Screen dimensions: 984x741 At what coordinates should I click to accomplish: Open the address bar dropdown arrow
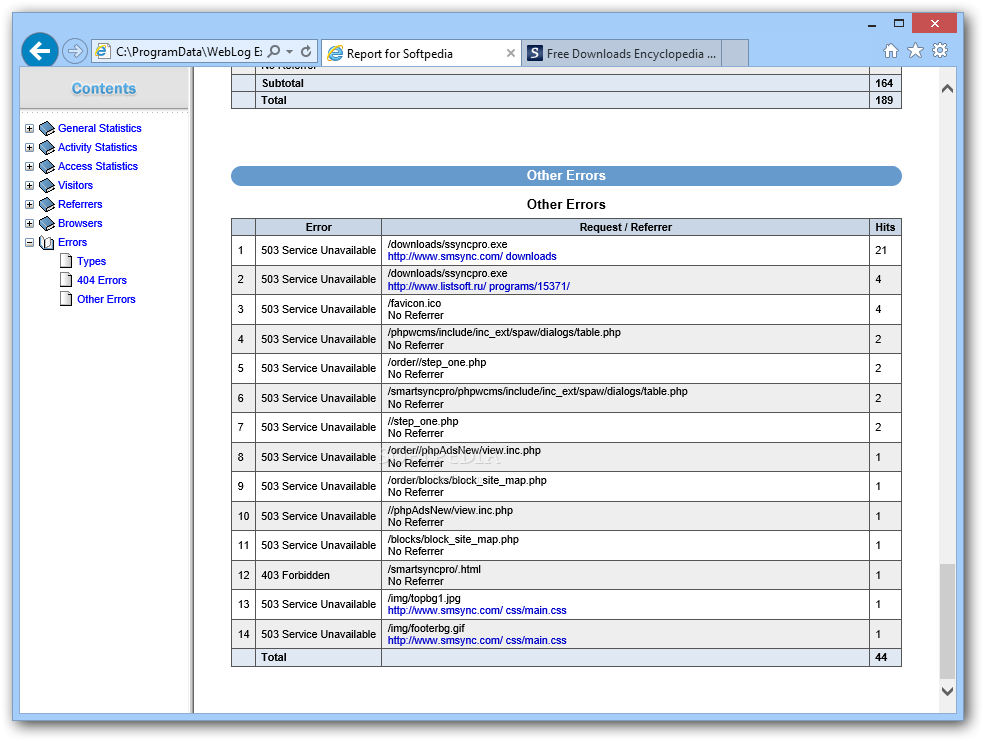coord(289,51)
